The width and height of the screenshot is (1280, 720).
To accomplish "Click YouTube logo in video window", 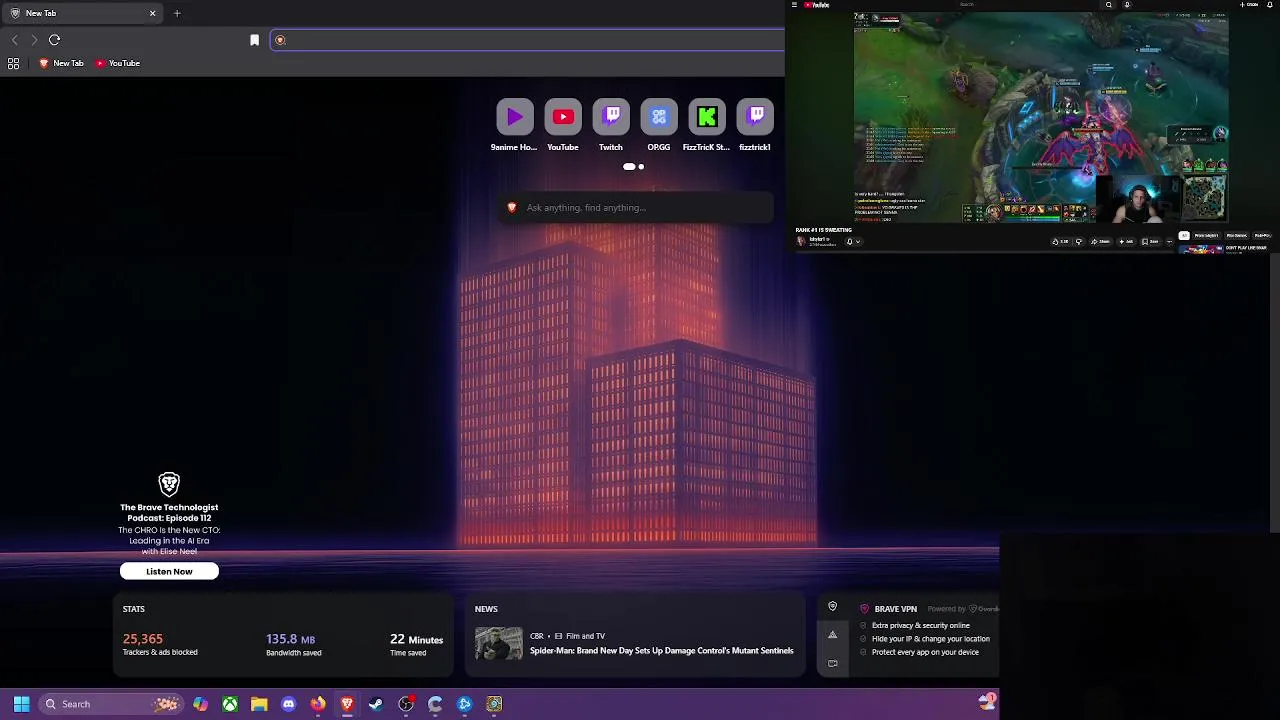I will 816,5.
